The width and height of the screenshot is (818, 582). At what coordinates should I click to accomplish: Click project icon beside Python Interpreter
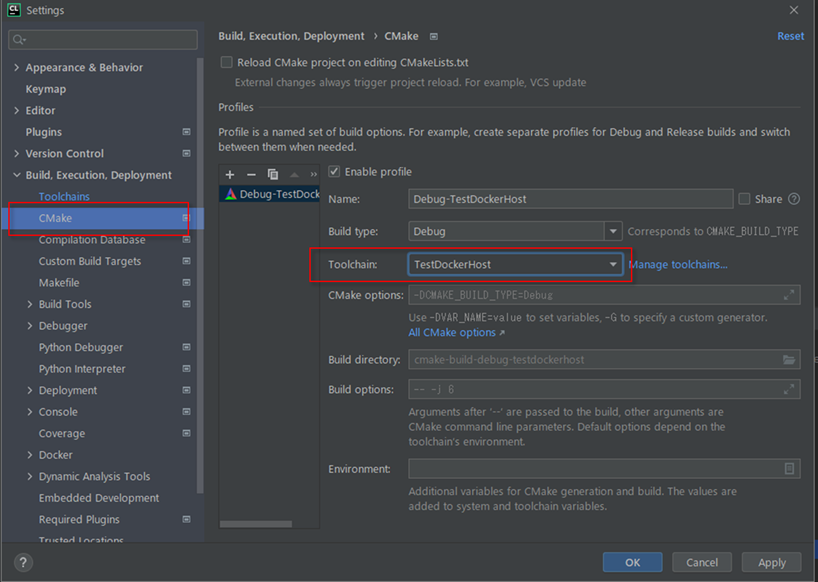(x=186, y=368)
